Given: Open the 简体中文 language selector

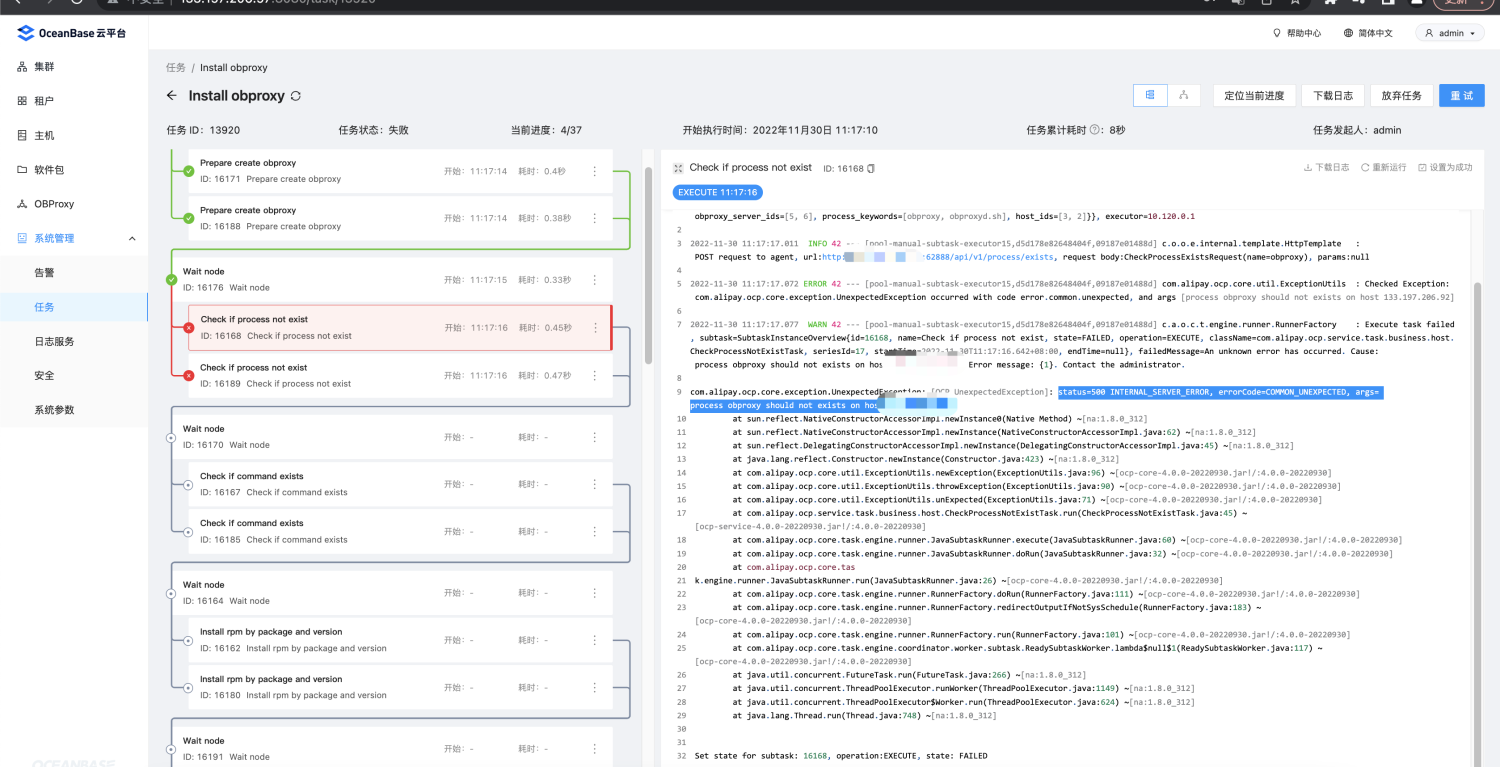Looking at the screenshot, I should tap(1368, 33).
